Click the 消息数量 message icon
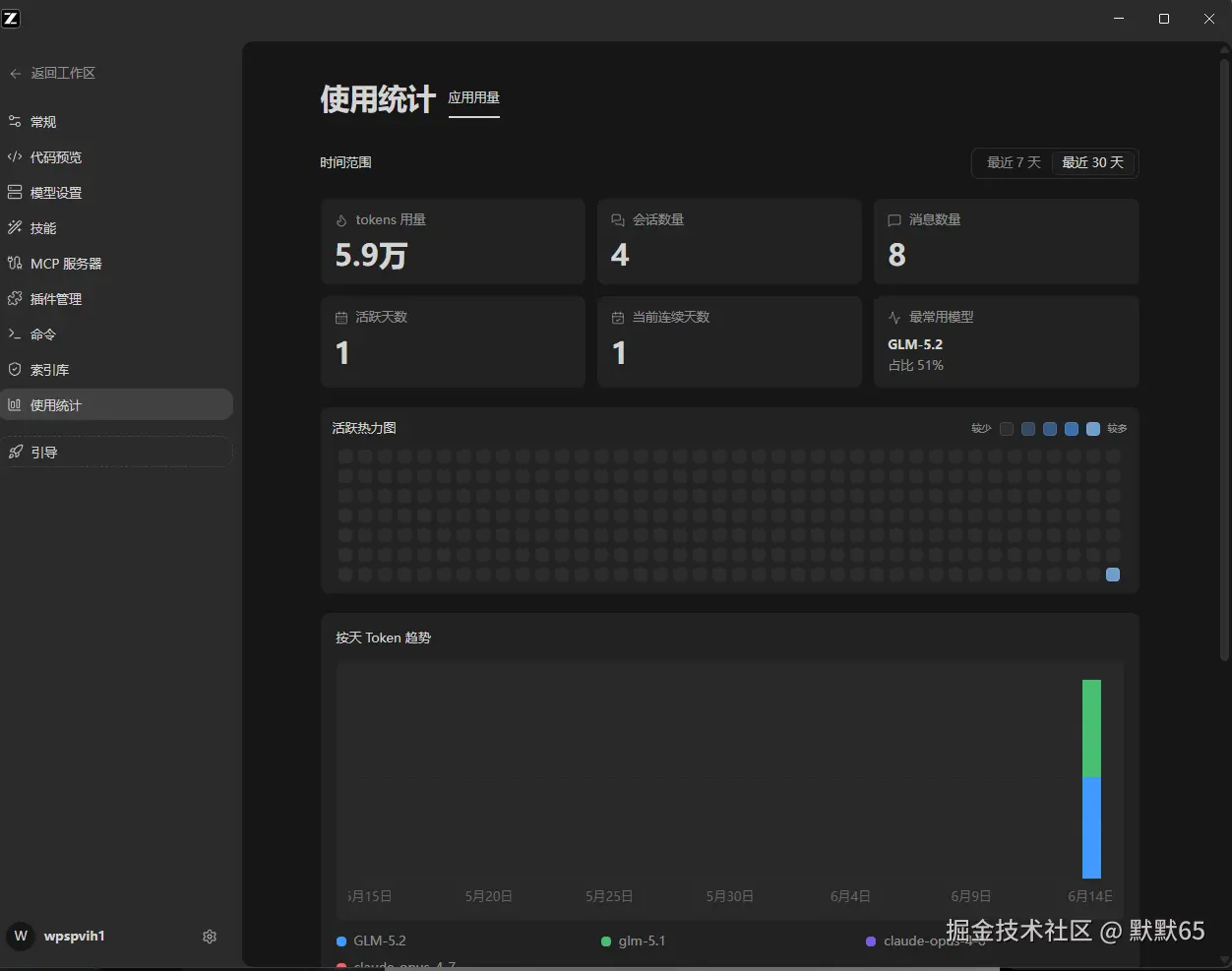This screenshot has width=1232, height=971. coord(894,220)
